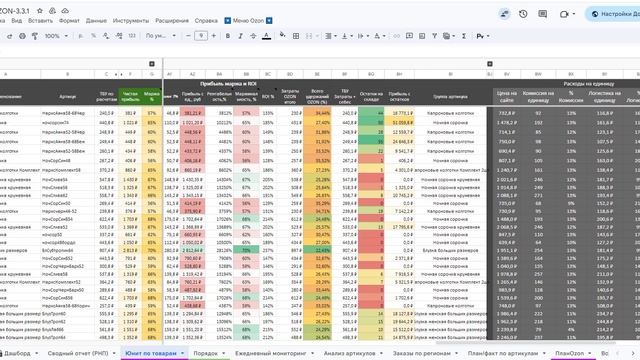Click the insert link icon
Screen dimensions: 640x360
(396, 36)
